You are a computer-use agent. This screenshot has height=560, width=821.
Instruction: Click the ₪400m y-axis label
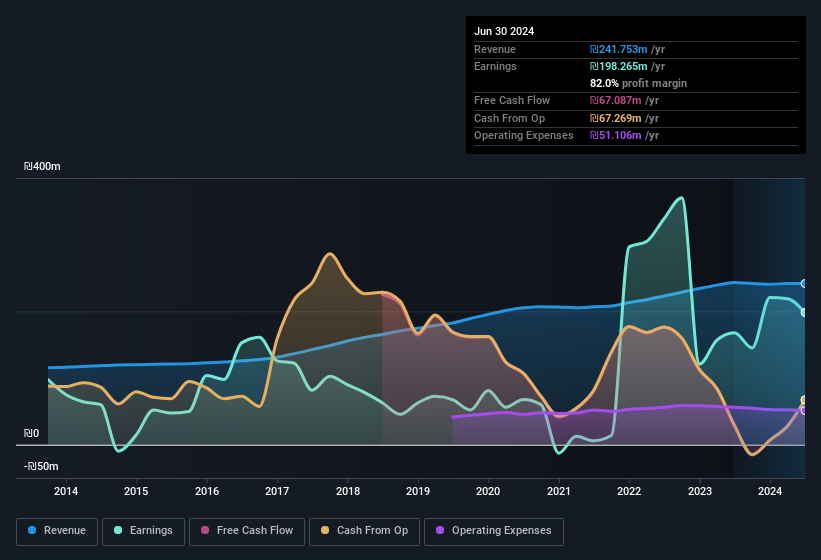[x=42, y=166]
